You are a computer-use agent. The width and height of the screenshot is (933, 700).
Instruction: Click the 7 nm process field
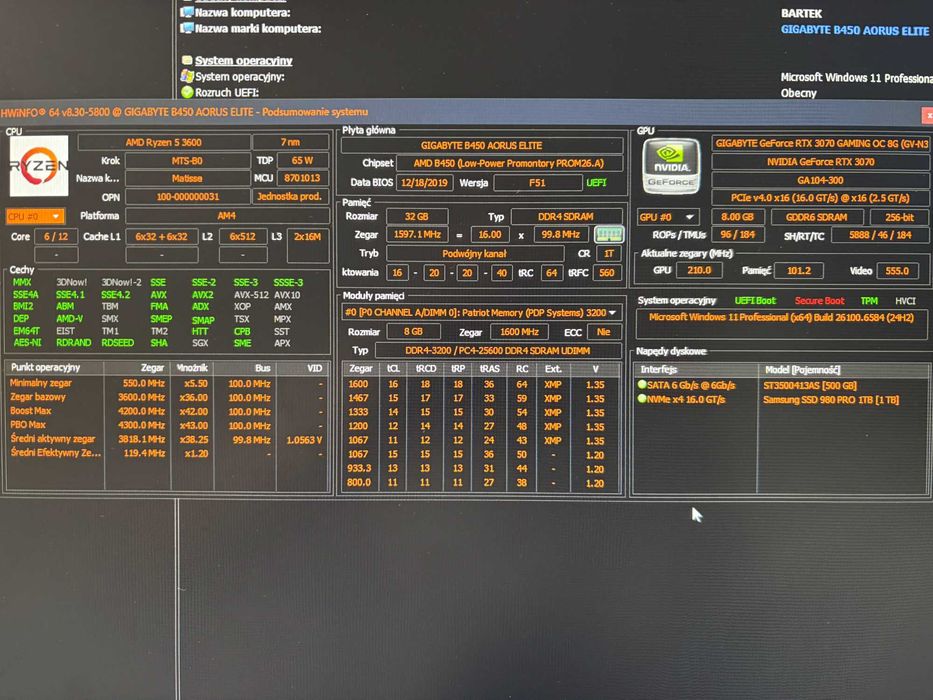tap(290, 142)
